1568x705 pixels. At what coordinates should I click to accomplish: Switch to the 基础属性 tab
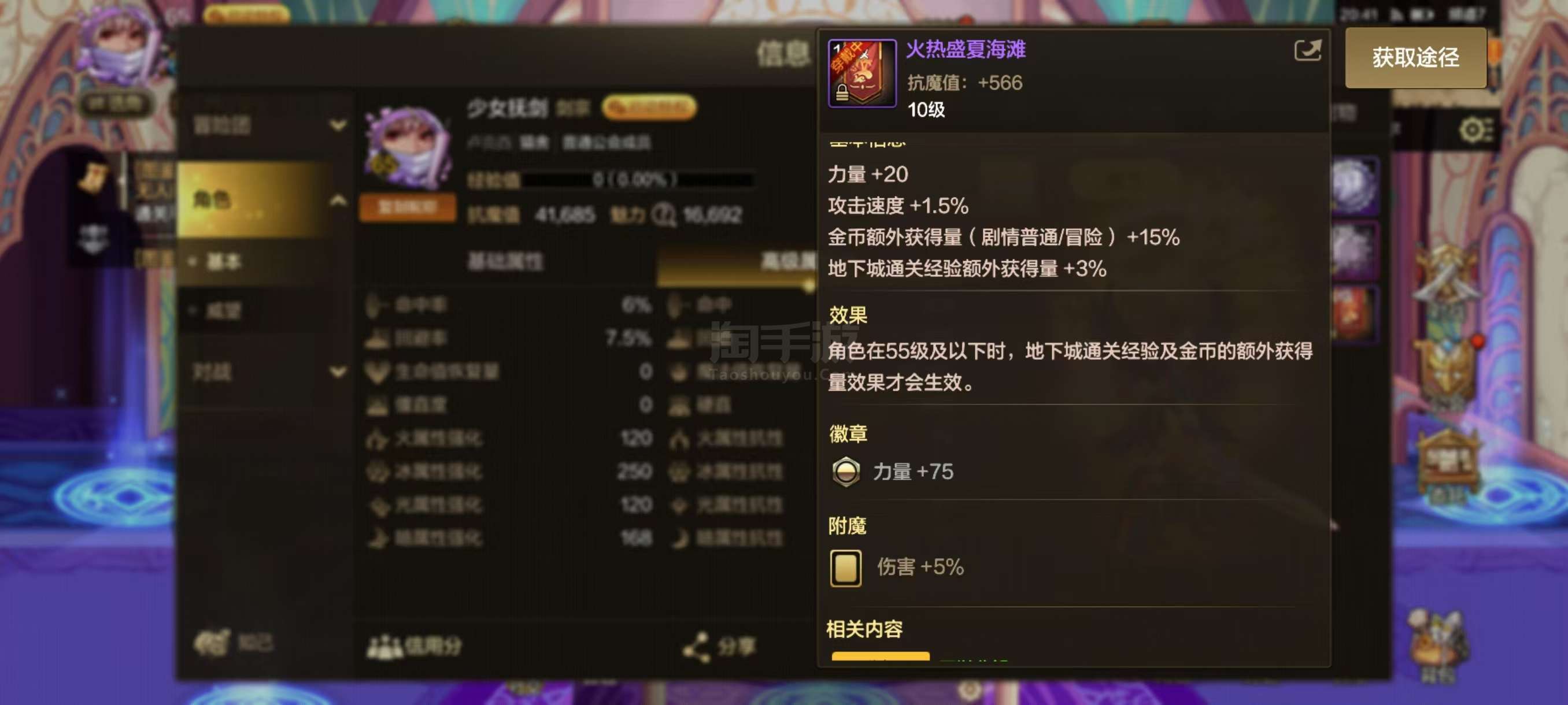pos(505,262)
